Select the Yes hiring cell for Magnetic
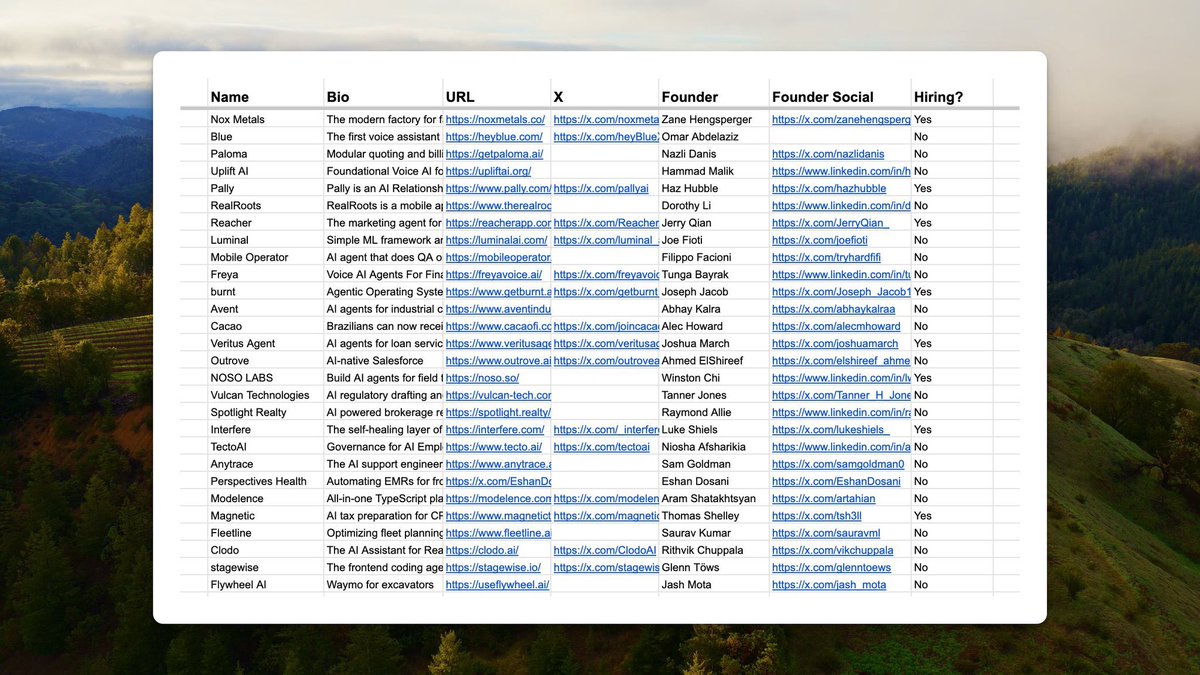This screenshot has height=675, width=1200. pos(952,516)
